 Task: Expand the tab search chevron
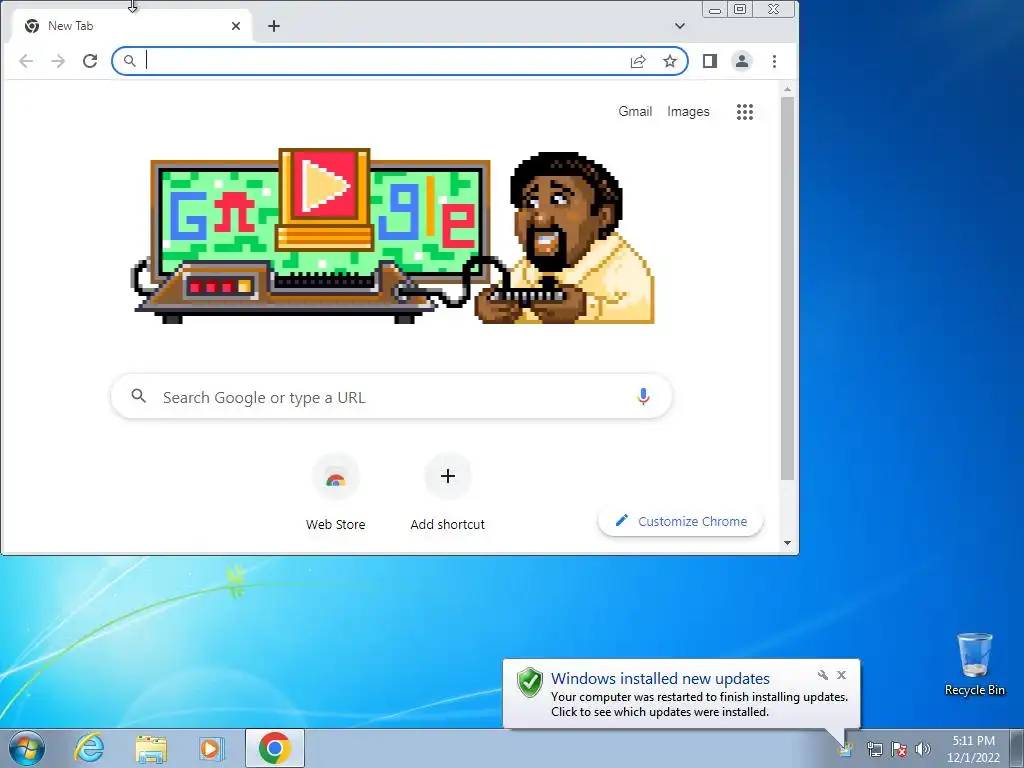pos(680,26)
